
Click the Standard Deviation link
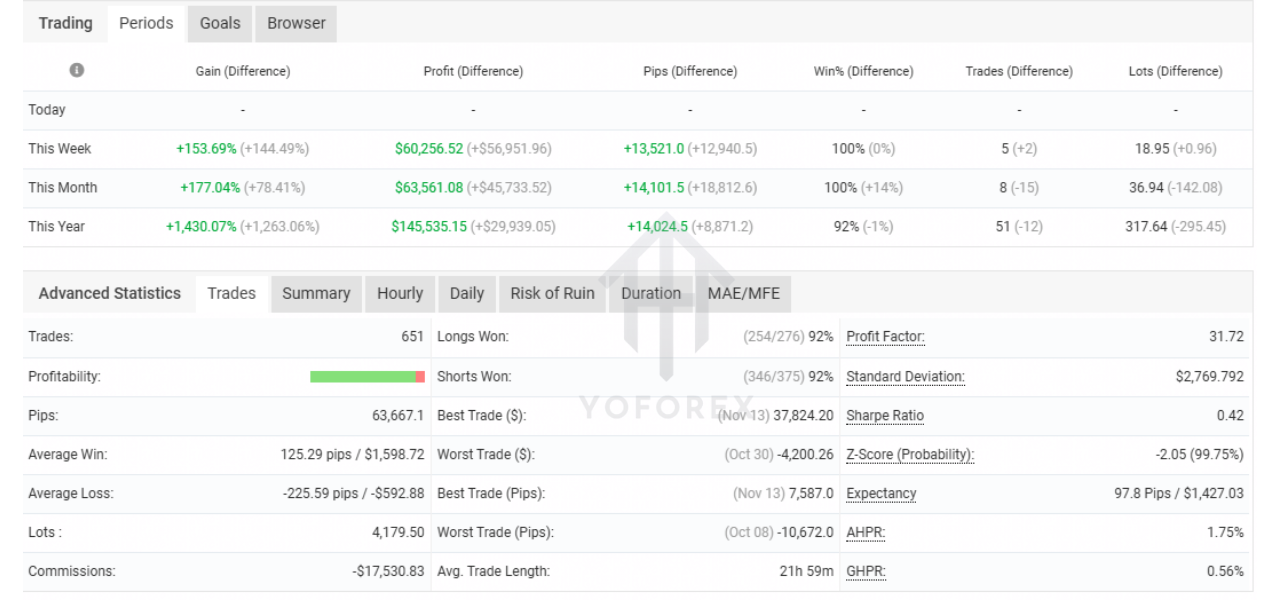click(903, 376)
